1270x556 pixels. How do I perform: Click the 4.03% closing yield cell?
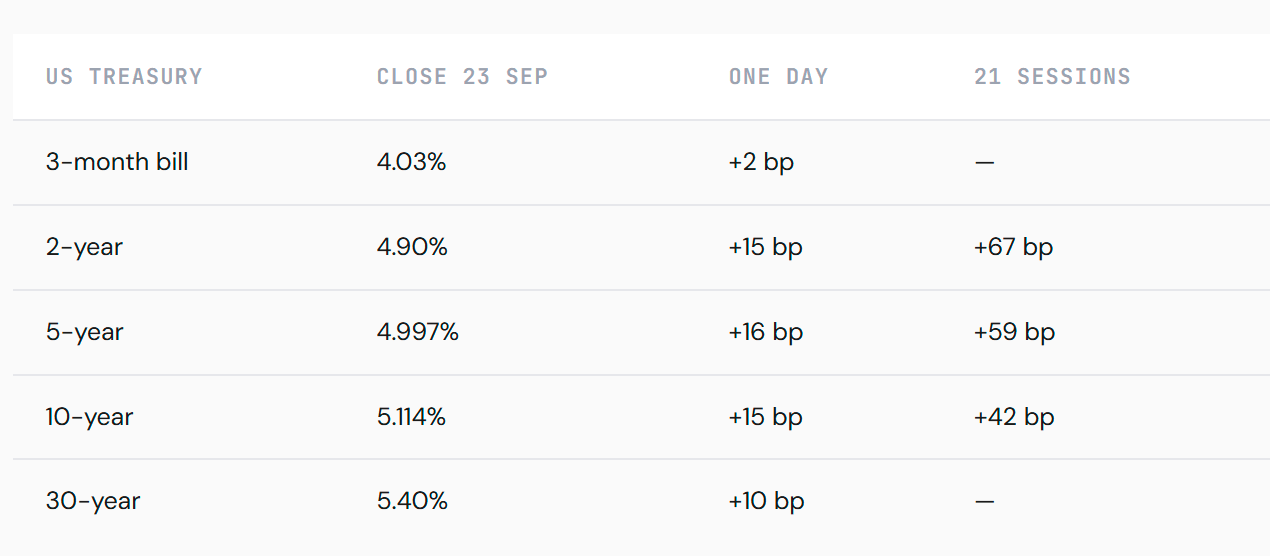click(x=411, y=162)
